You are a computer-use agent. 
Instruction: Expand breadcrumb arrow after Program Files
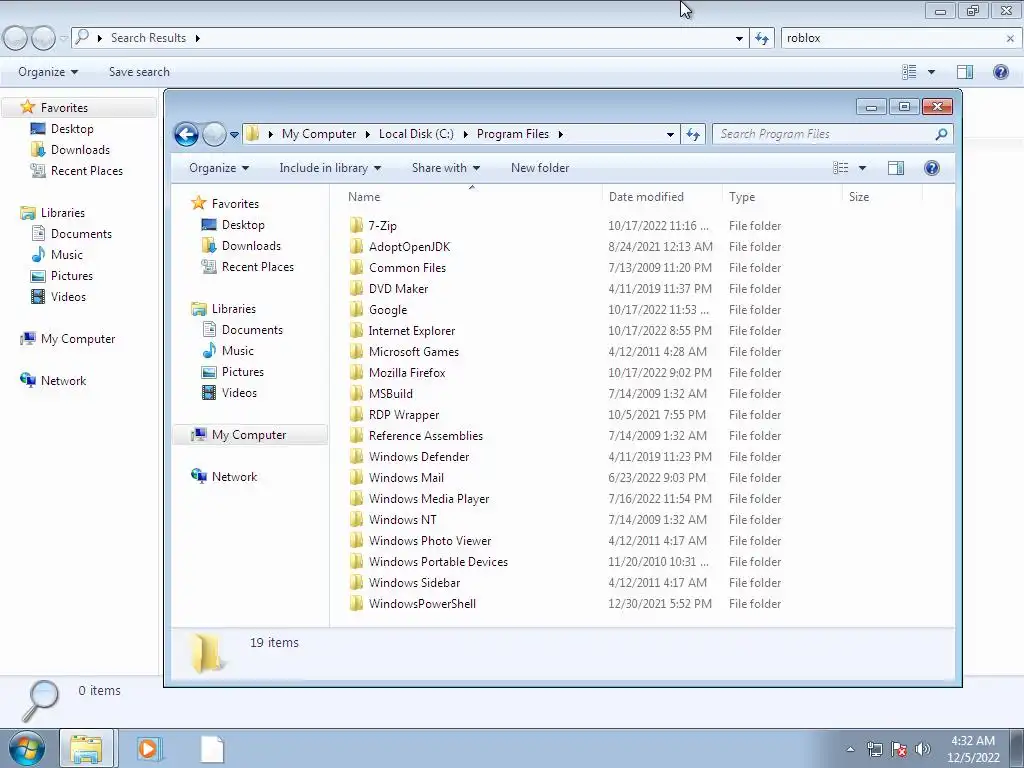coord(560,135)
